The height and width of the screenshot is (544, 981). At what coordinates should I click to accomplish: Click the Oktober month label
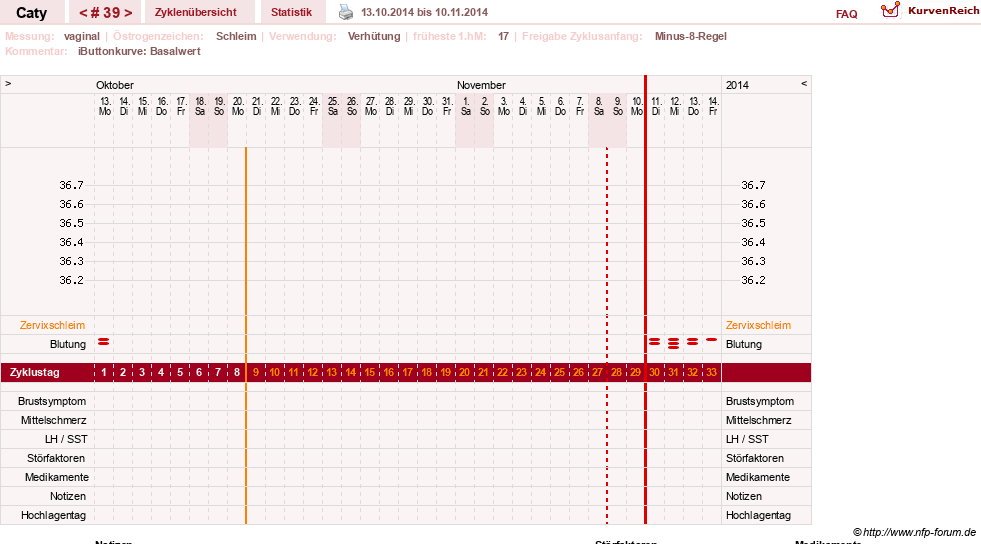pyautogui.click(x=114, y=85)
